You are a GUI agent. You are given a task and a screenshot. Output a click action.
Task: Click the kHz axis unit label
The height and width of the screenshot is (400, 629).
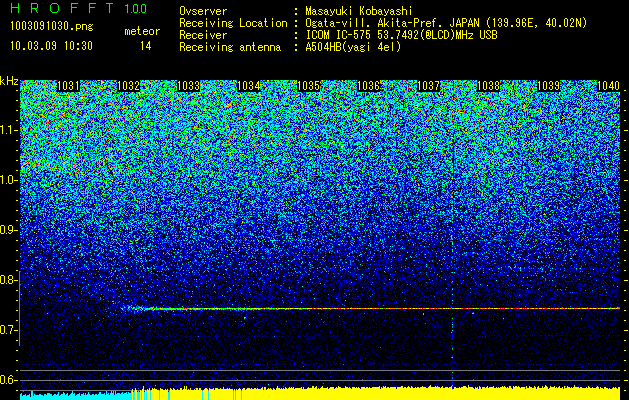(9, 81)
